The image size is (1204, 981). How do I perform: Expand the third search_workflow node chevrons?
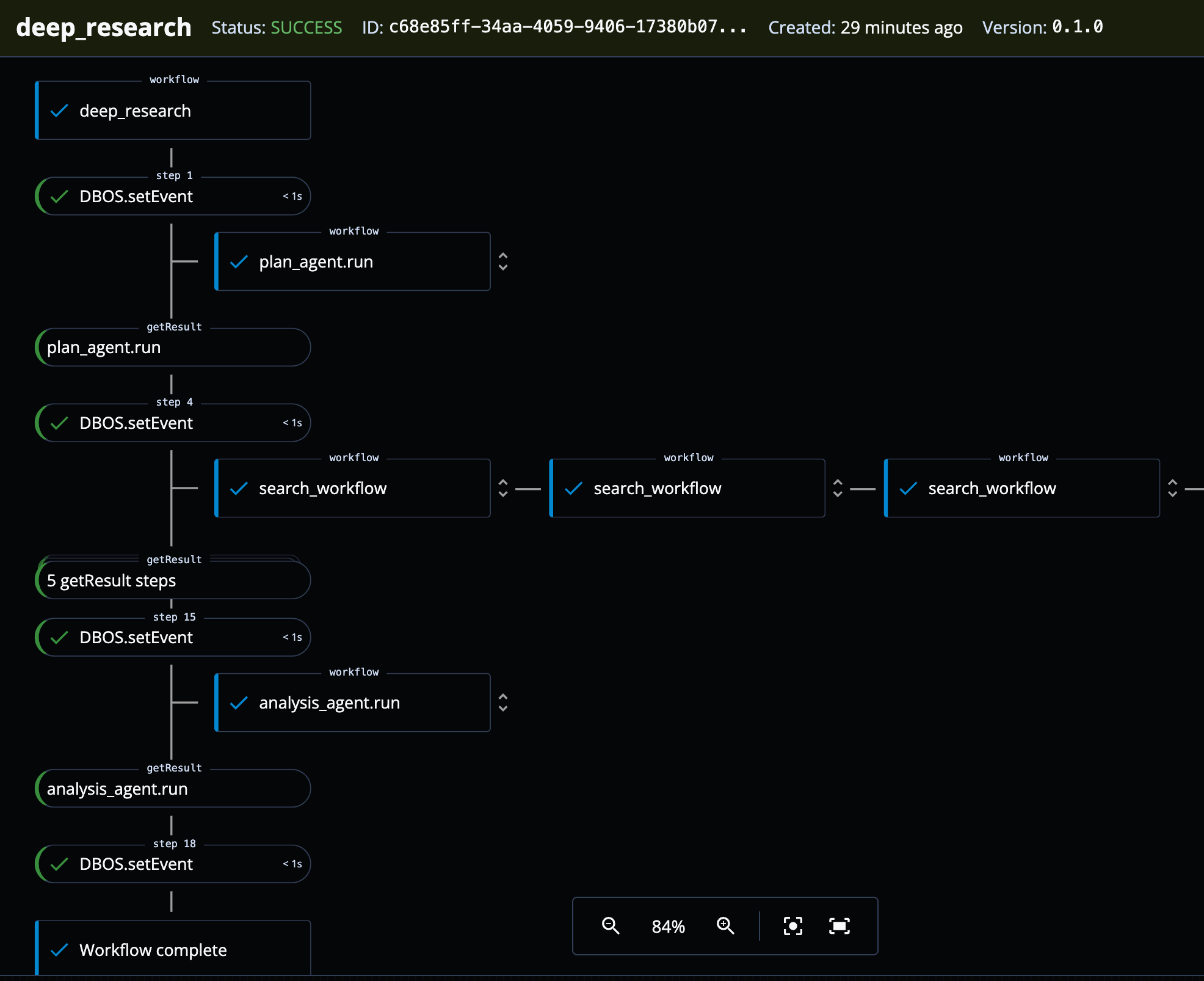point(1172,488)
